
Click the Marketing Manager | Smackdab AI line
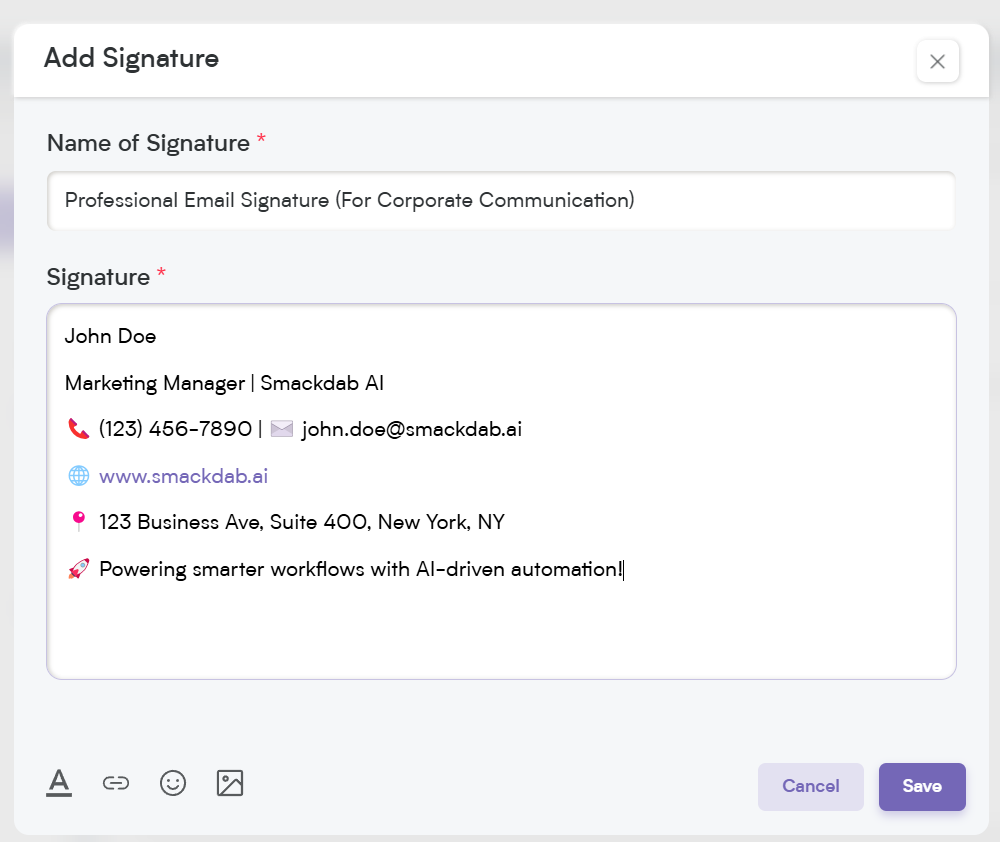click(x=224, y=383)
